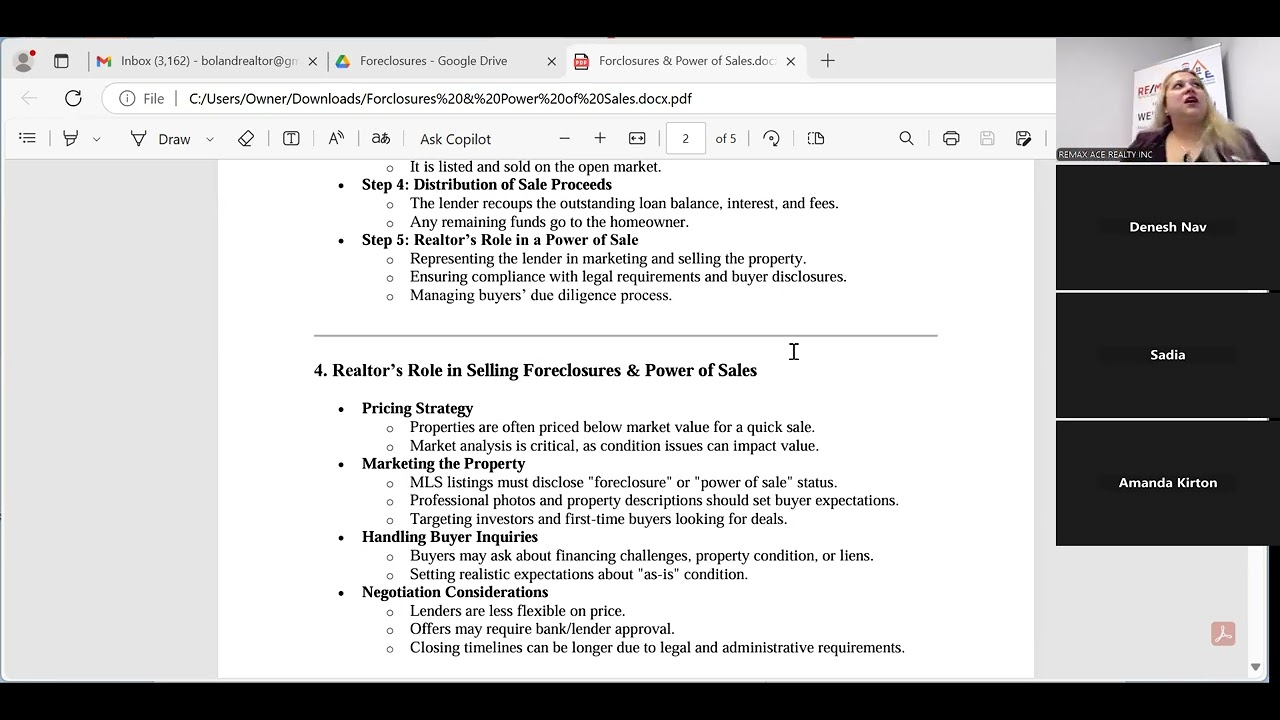Click line 'Offers may require bank/lender approval.'
The height and width of the screenshot is (720, 1280).
click(542, 629)
